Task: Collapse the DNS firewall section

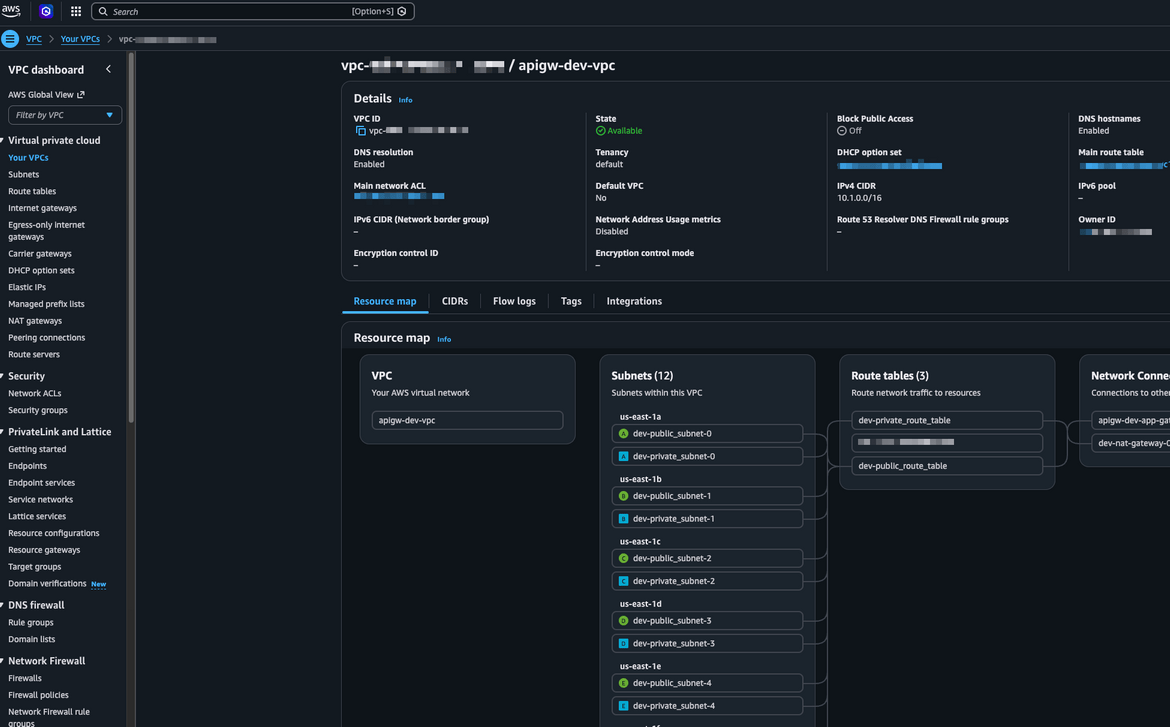Action: (2, 605)
